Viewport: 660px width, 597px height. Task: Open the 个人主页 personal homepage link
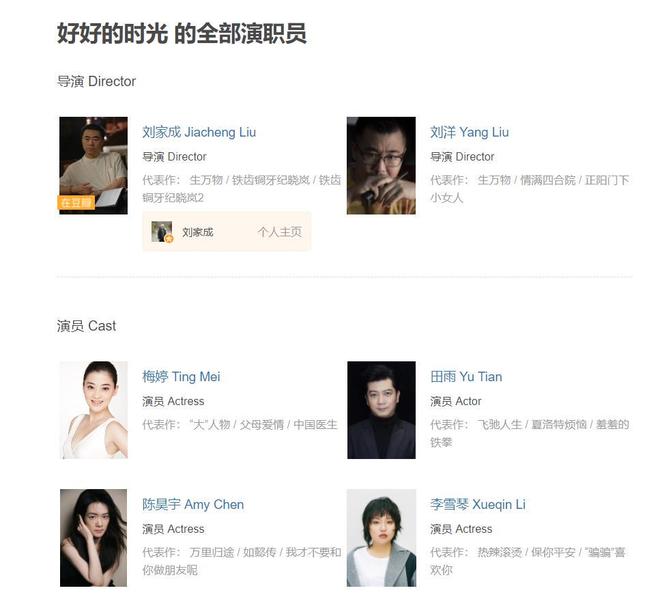point(279,232)
